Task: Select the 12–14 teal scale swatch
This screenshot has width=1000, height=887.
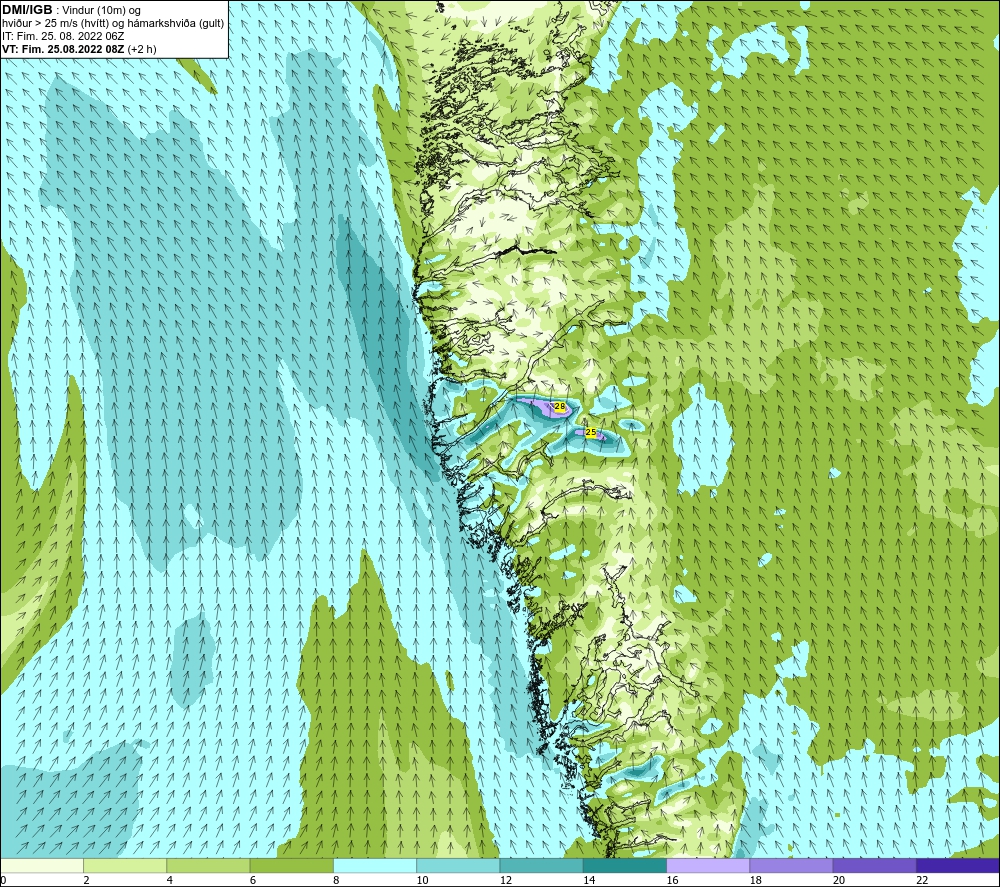Action: (541, 865)
